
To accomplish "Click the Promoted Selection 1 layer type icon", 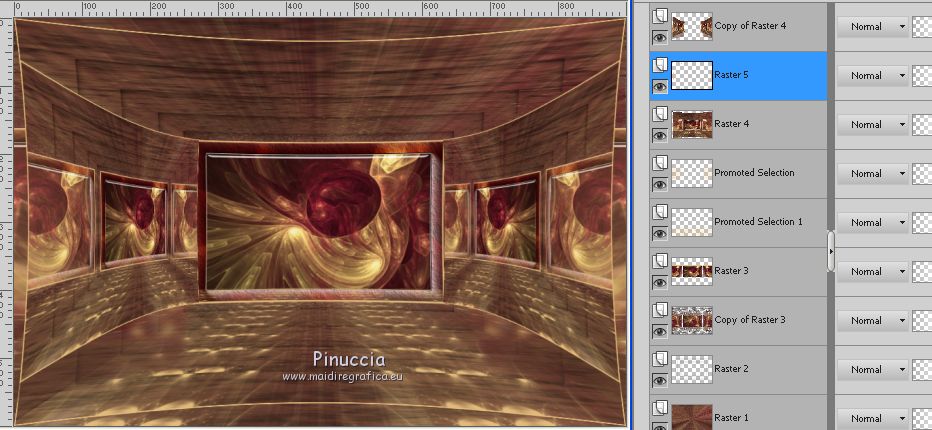I will coord(659,212).
